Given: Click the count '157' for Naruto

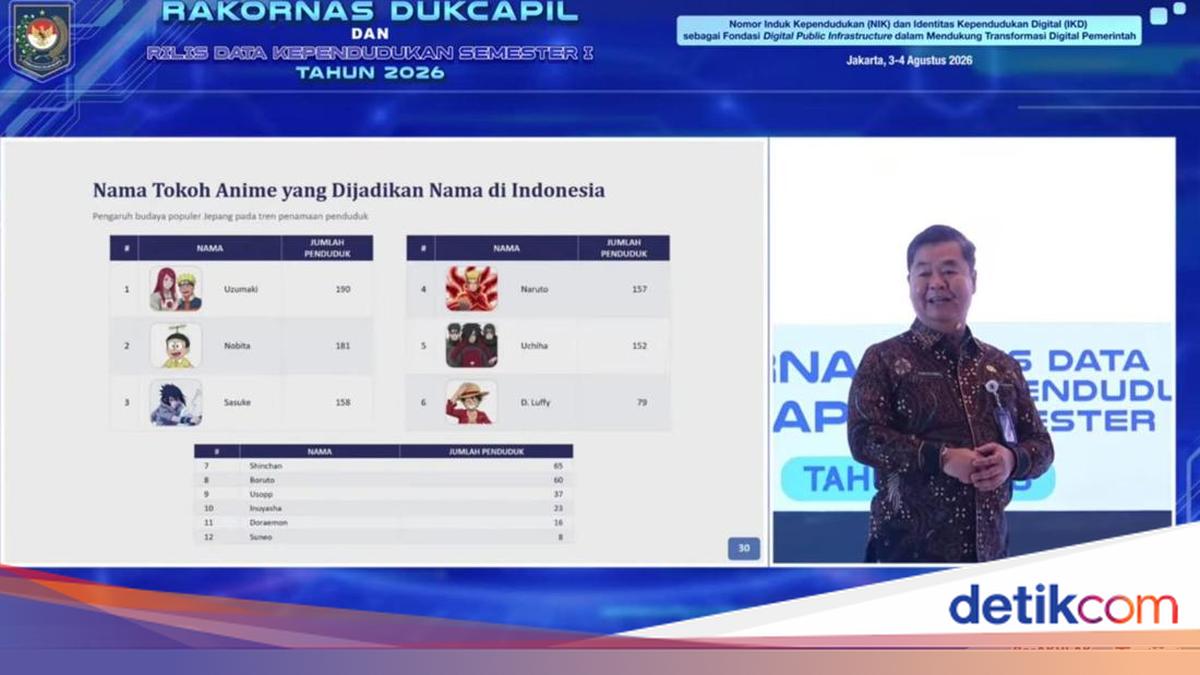Looking at the screenshot, I should point(639,290).
